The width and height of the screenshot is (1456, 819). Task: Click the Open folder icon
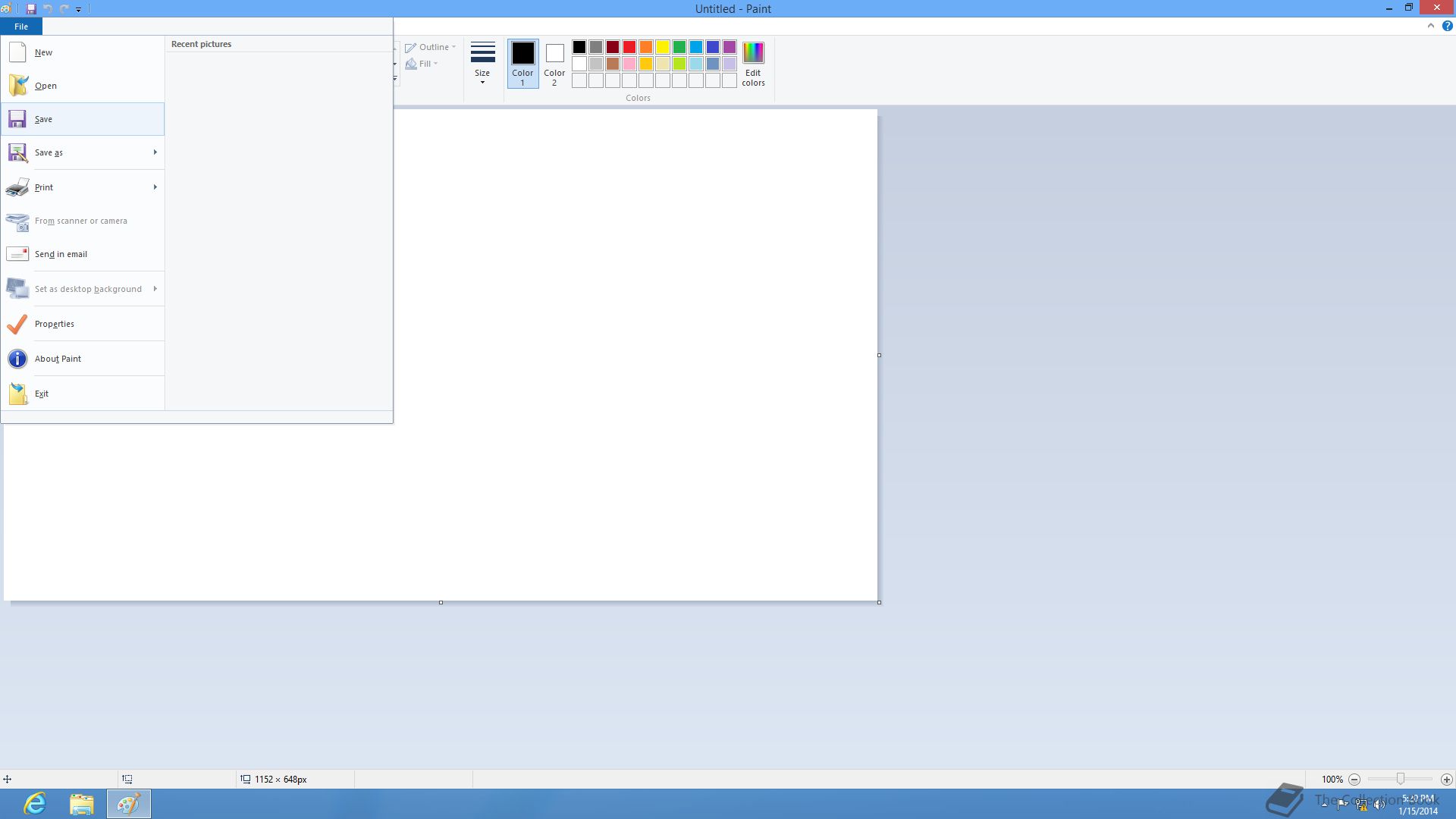point(17,86)
